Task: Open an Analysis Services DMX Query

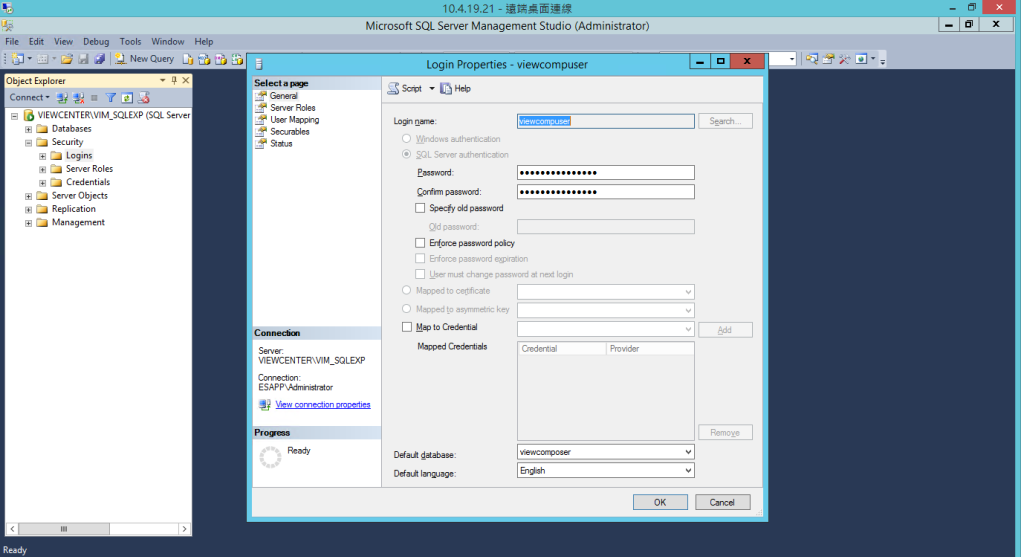Action: pyautogui.click(x=221, y=59)
